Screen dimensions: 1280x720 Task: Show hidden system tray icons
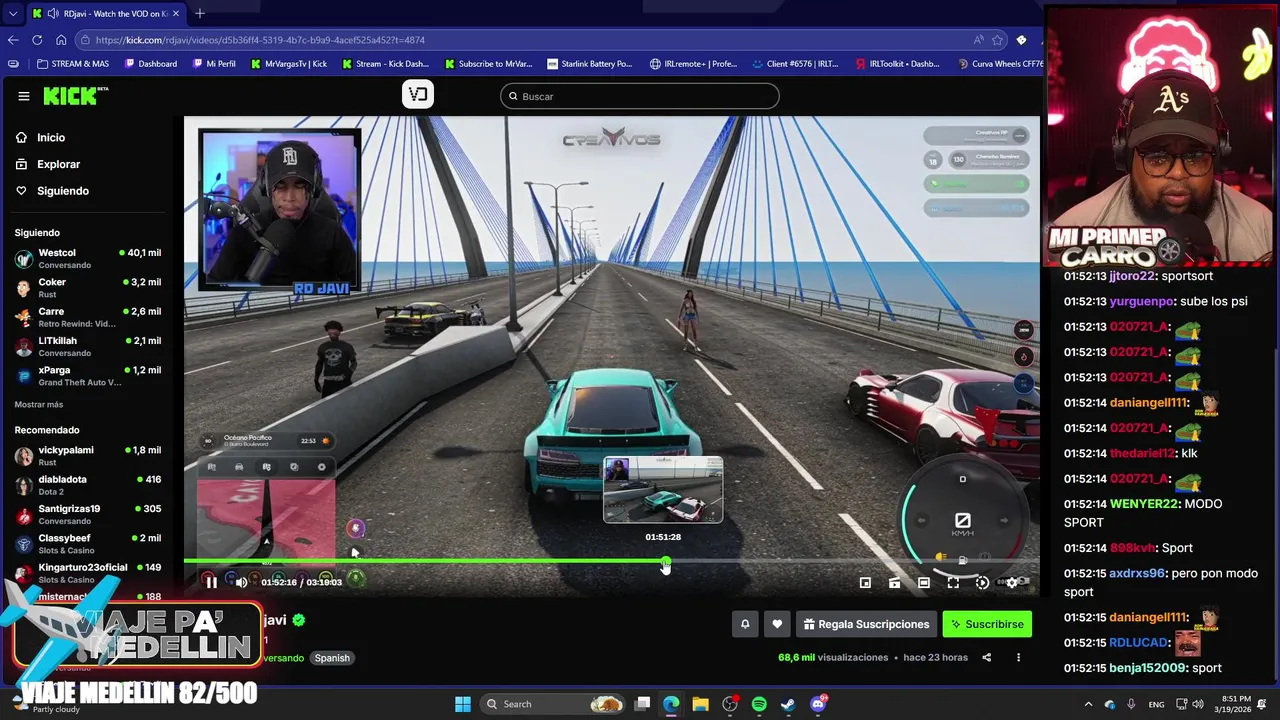click(1088, 704)
